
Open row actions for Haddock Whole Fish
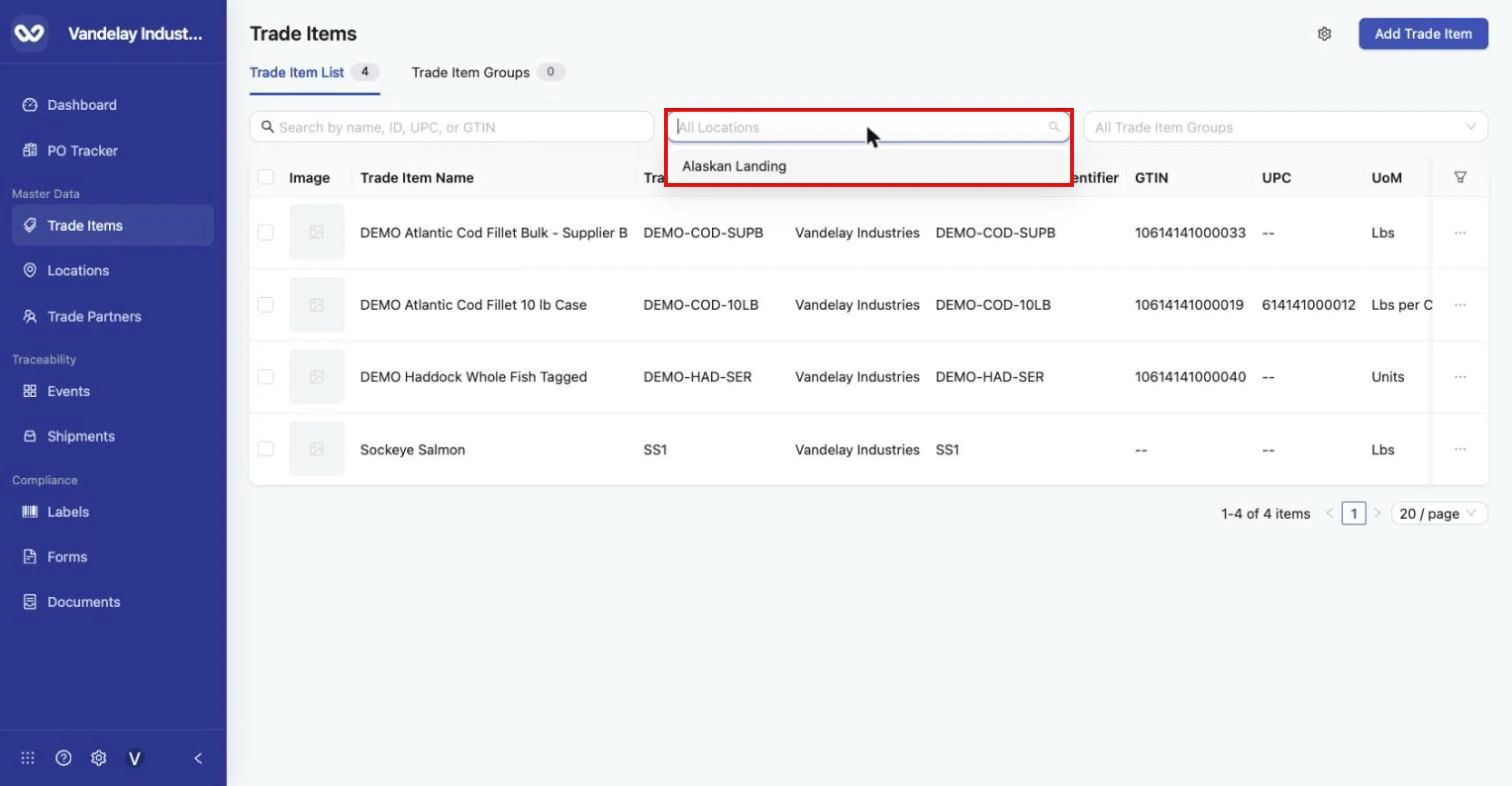[1460, 377]
